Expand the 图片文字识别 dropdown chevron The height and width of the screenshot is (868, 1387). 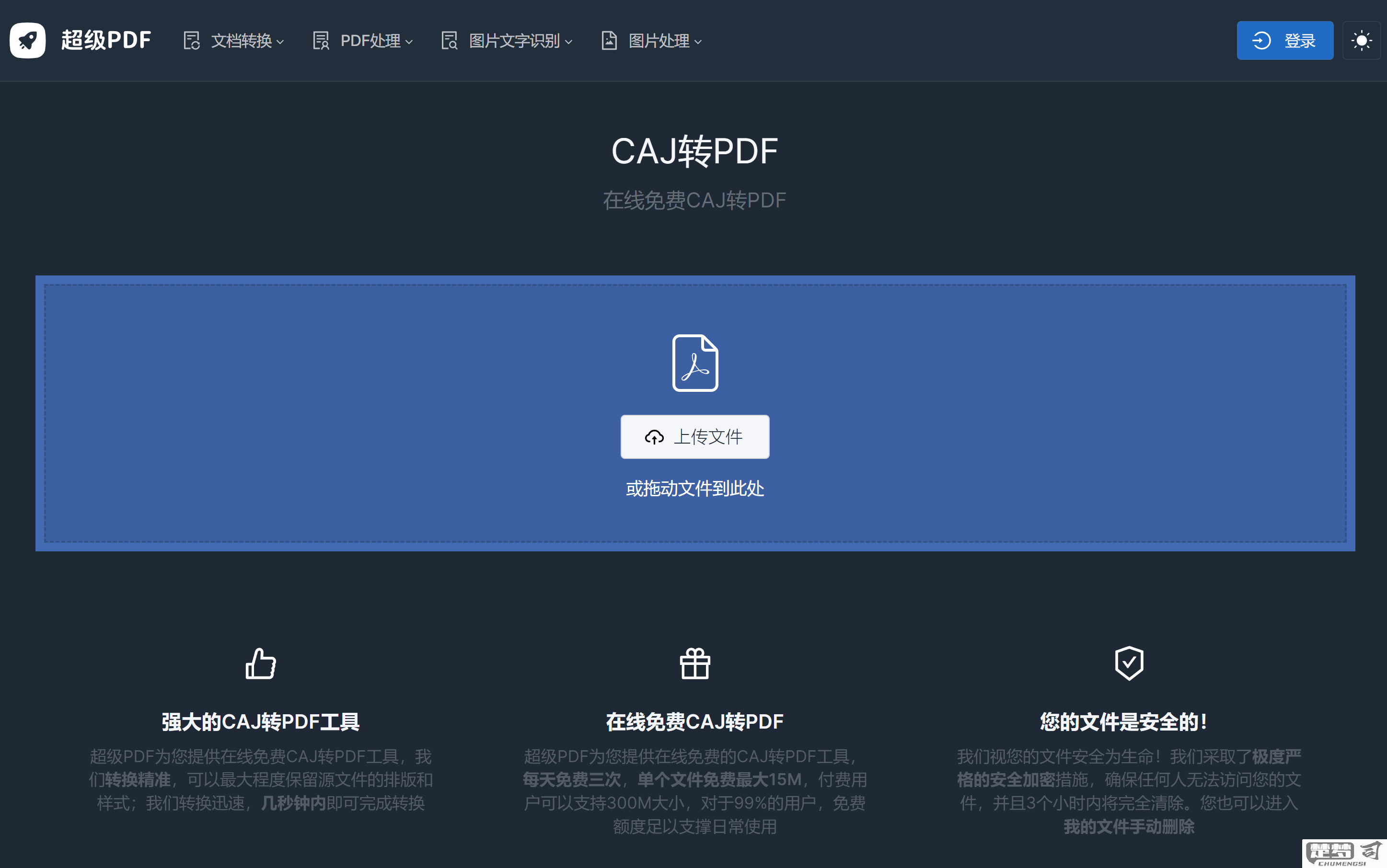(x=568, y=42)
